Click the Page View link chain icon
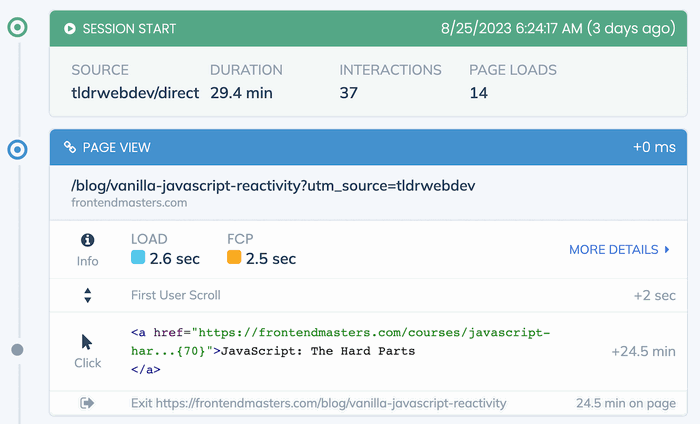This screenshot has width=700, height=424. [x=70, y=147]
